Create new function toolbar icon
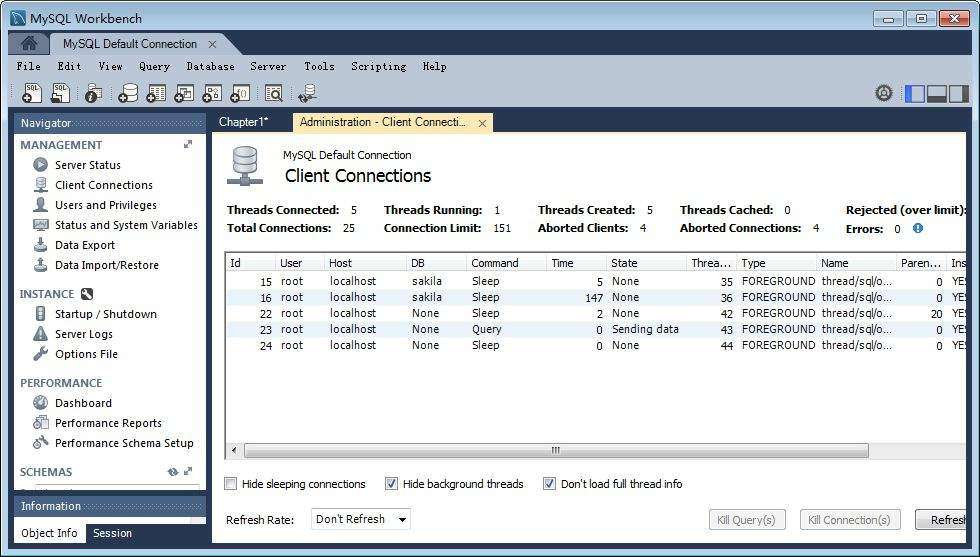Screen dimensions: 980x557 (x=240, y=93)
